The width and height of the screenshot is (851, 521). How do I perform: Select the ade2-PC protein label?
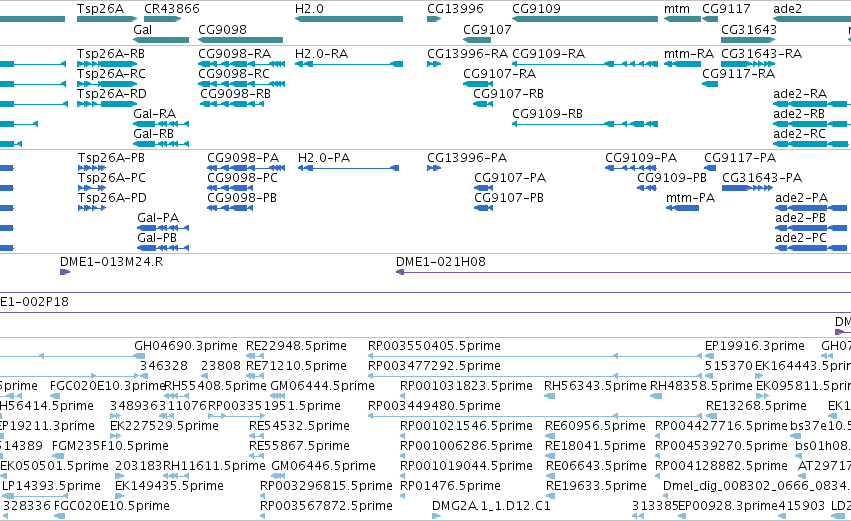(x=801, y=238)
